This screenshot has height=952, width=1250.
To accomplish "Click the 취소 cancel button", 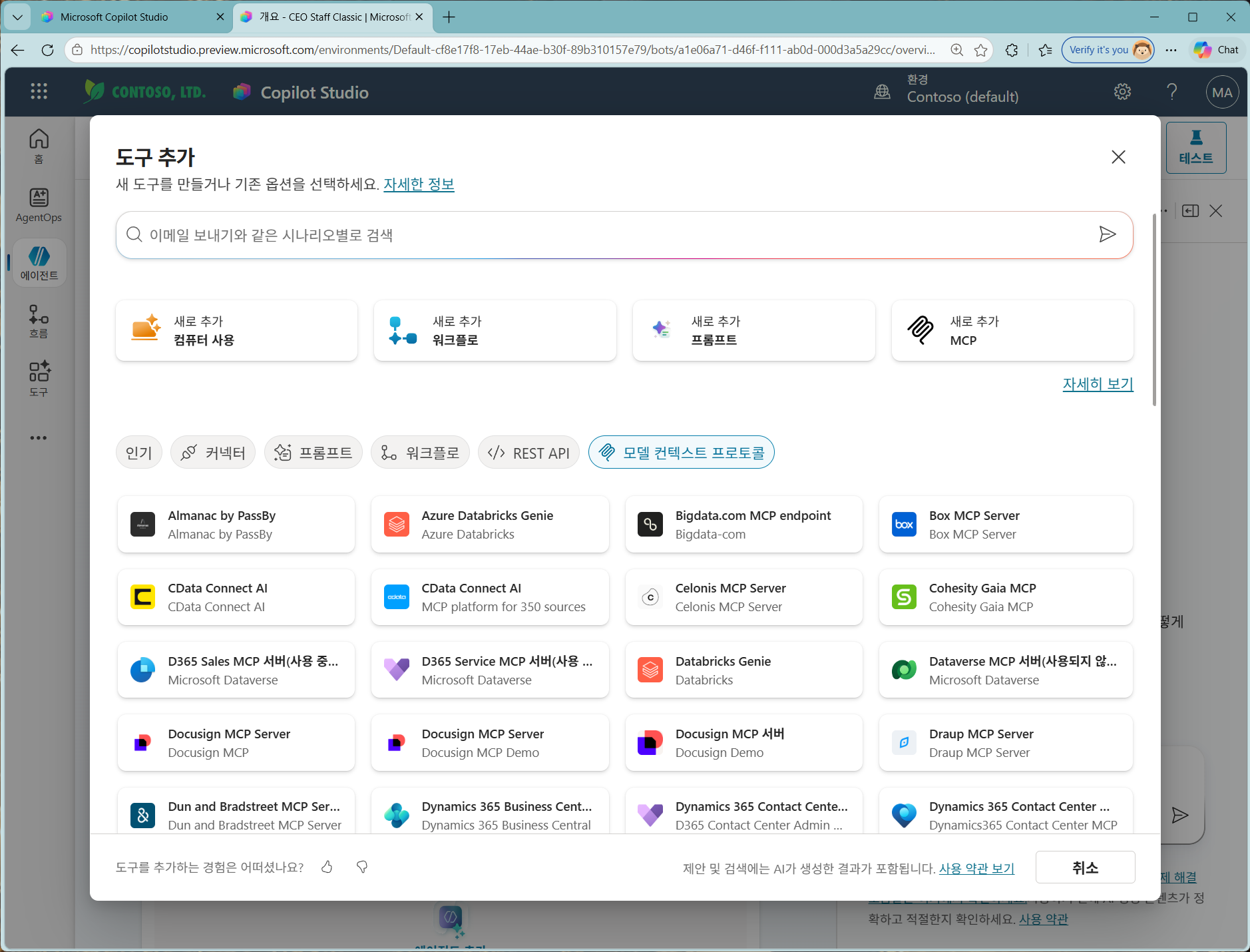I will pyautogui.click(x=1085, y=867).
